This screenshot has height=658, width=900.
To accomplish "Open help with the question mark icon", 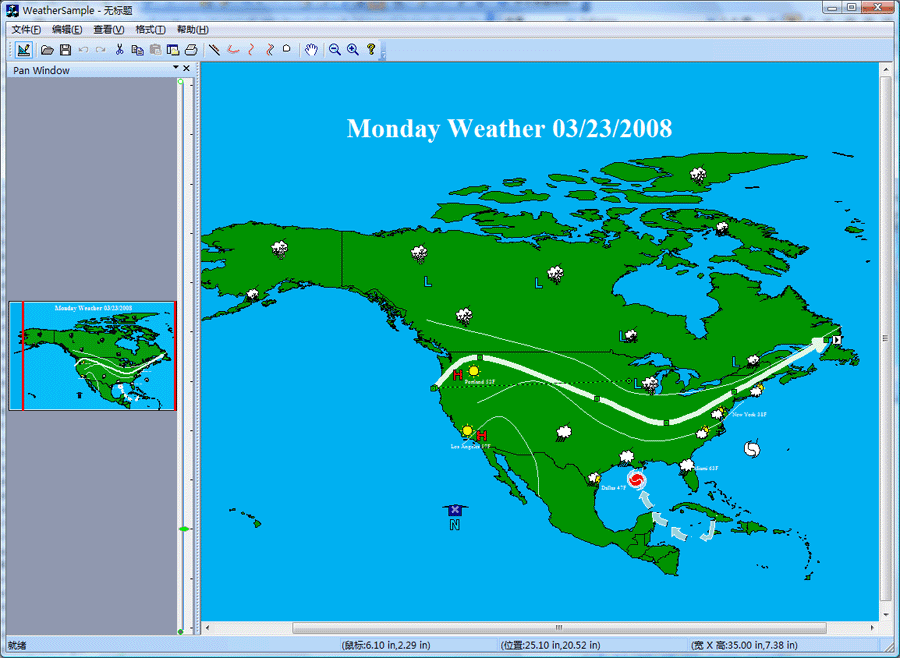I will coord(371,50).
